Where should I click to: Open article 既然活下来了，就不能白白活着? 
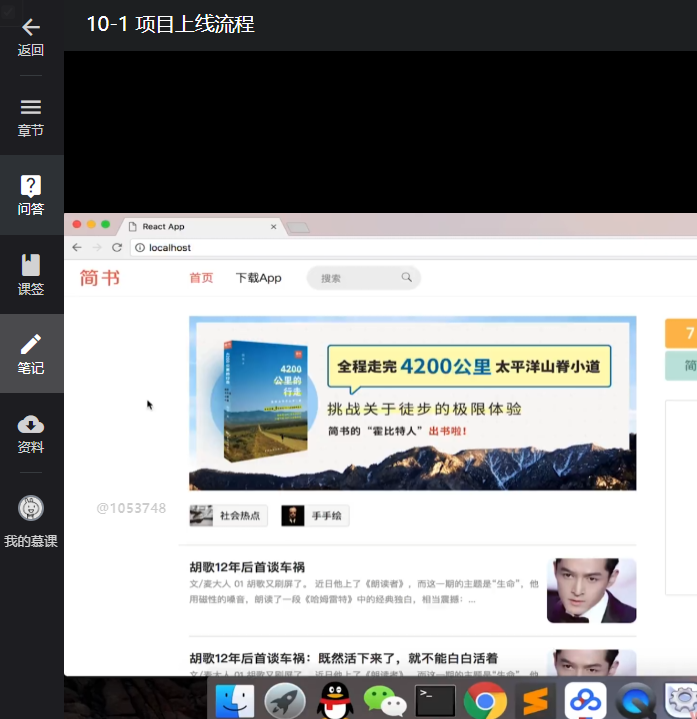coord(343,658)
